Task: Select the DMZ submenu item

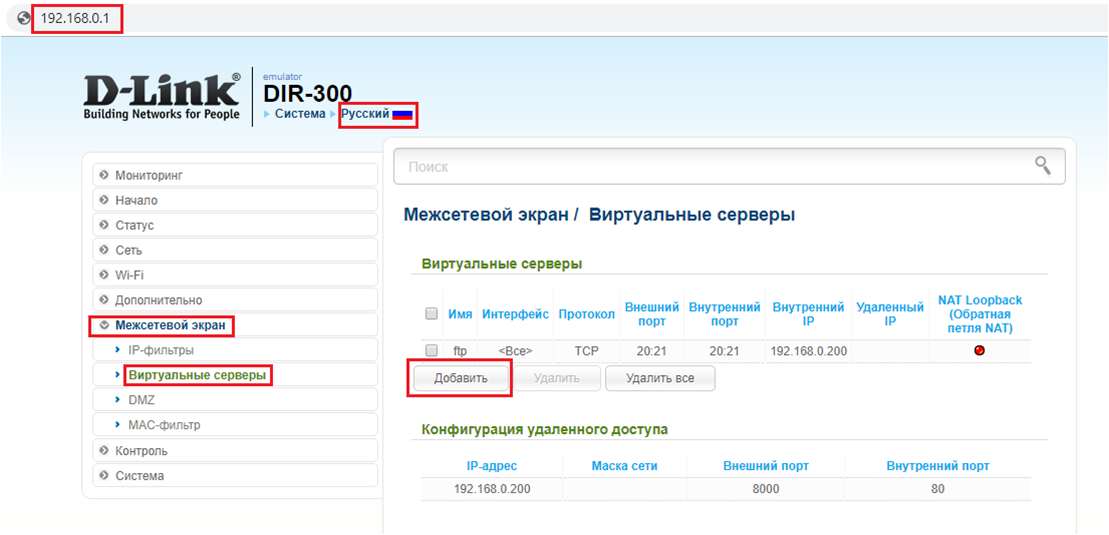Action: click(x=141, y=400)
